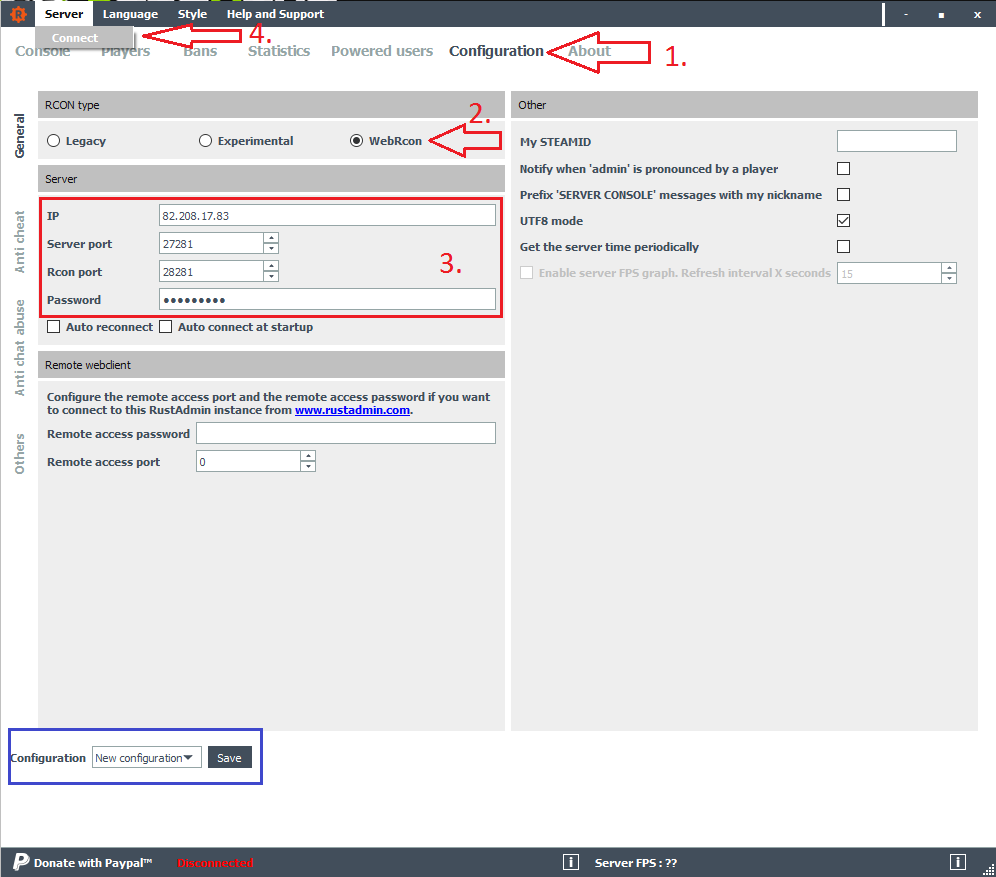Screen dimensions: 996x877
Task: Click the RustAdmin logo icon in title bar
Action: [x=18, y=14]
